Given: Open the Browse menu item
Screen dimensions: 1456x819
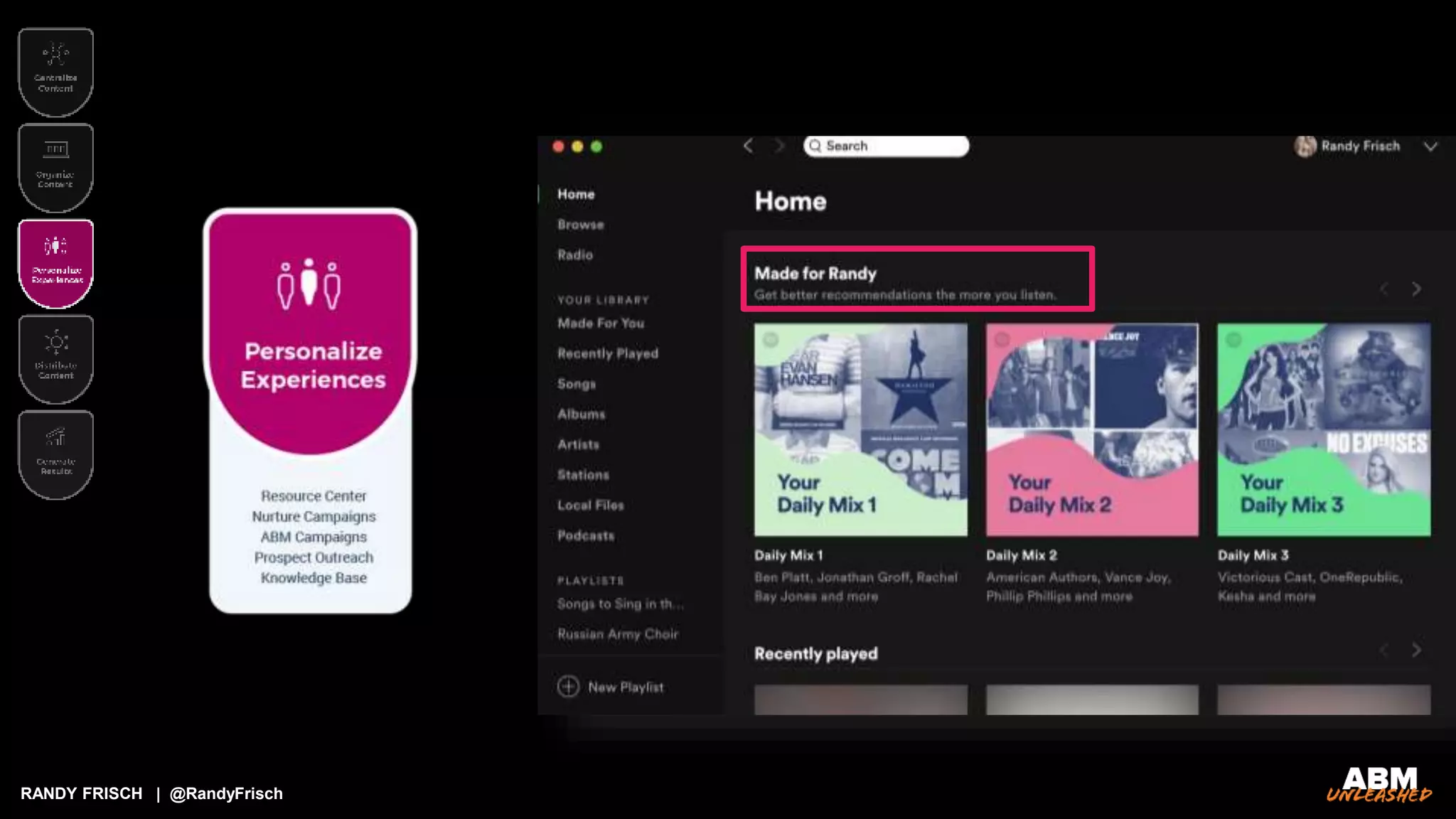Looking at the screenshot, I should point(580,225).
